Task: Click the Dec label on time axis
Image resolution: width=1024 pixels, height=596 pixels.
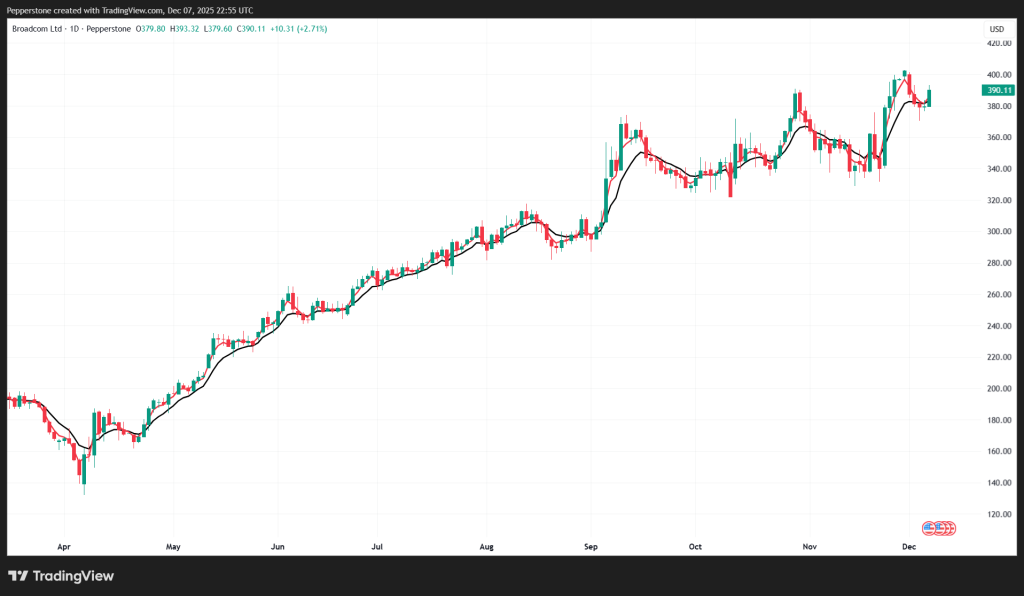Action: [908, 547]
